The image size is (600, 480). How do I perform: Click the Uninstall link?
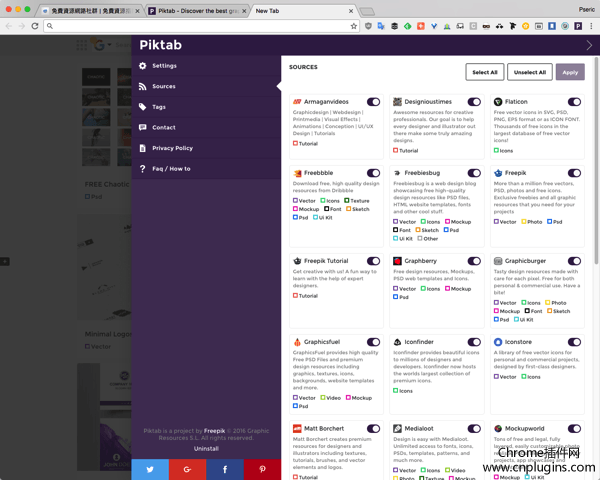click(x=206, y=449)
